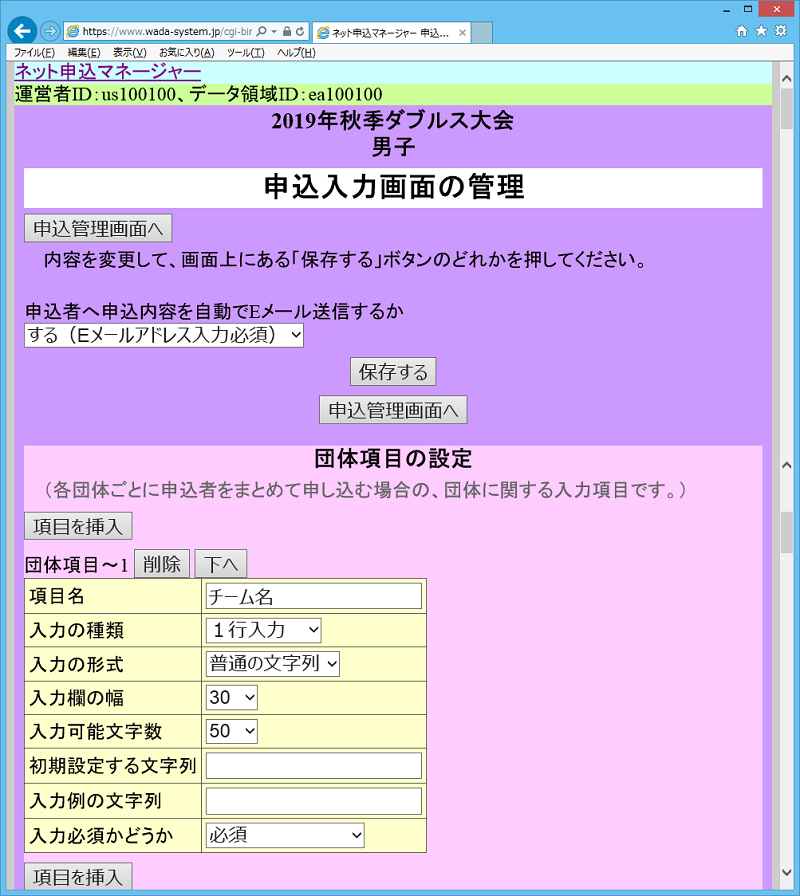Open the お気に入り(A) menu
Viewport: 800px width, 896px height.
(x=186, y=53)
